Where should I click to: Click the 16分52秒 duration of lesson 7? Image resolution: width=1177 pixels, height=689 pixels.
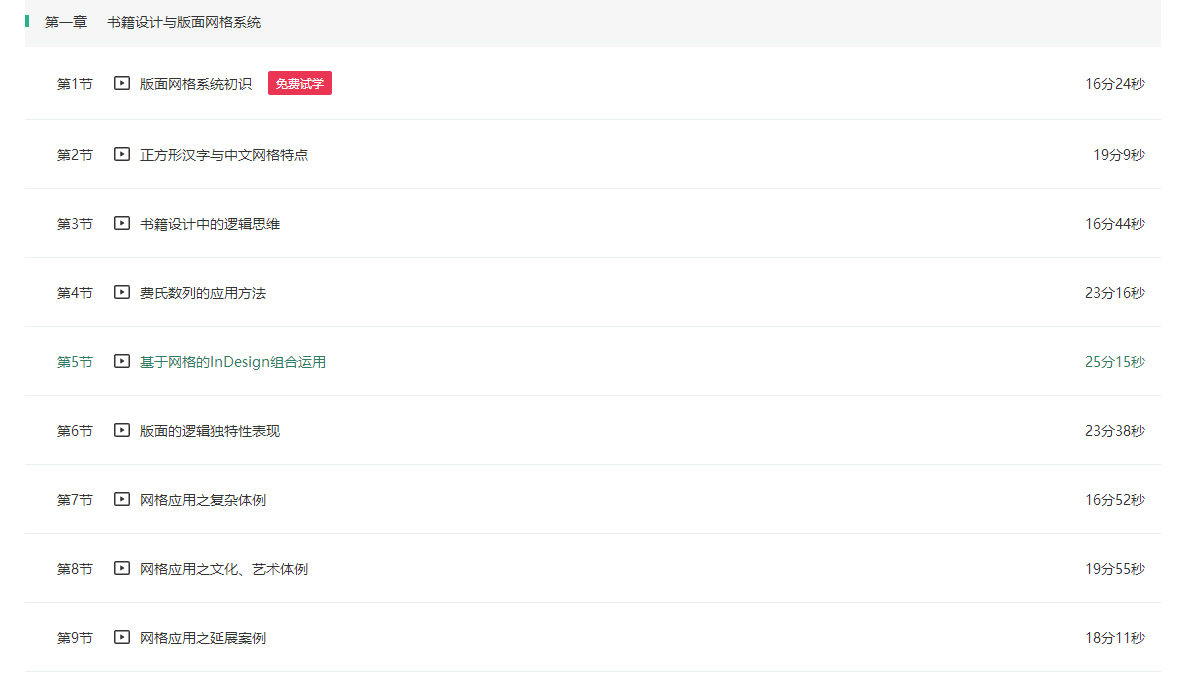[1114, 500]
